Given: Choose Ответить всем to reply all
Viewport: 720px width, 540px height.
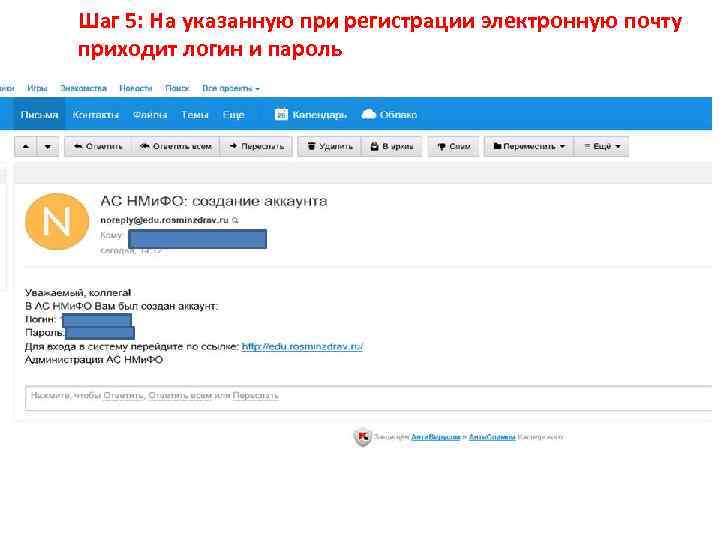Looking at the screenshot, I should pyautogui.click(x=176, y=146).
